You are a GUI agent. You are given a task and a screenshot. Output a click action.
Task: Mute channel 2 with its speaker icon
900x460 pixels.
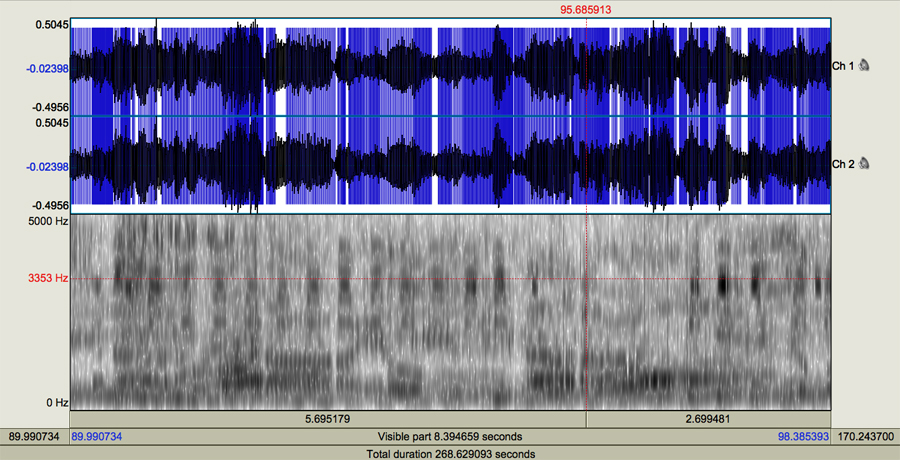864,164
